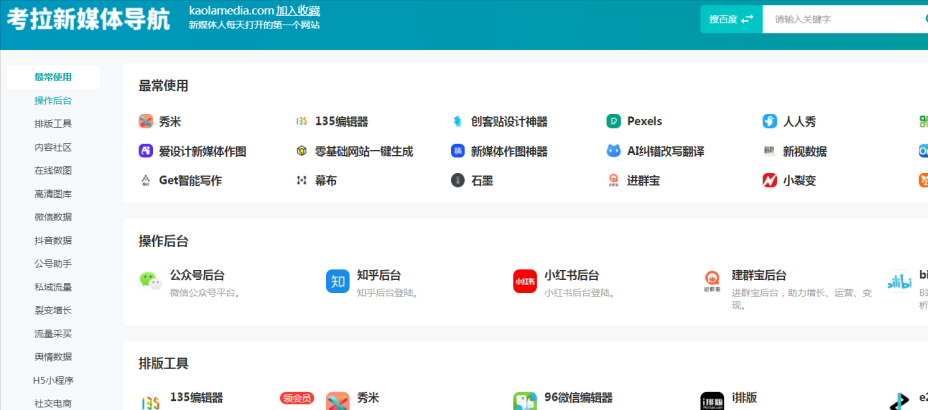Screen dimensions: 928x410
Task: Open the 石墨 dark round icon
Action: pyautogui.click(x=457, y=180)
